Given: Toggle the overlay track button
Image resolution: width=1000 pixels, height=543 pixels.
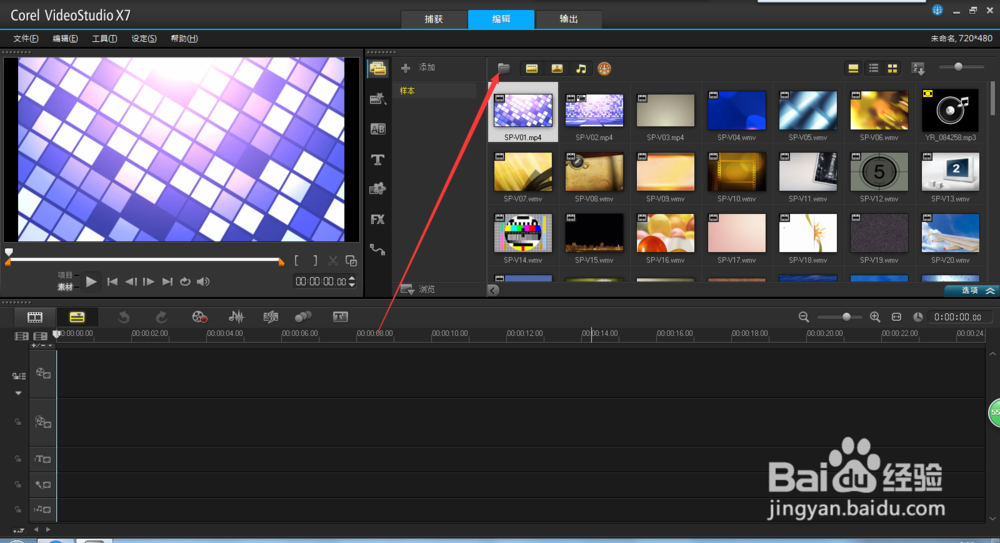Looking at the screenshot, I should (43, 422).
